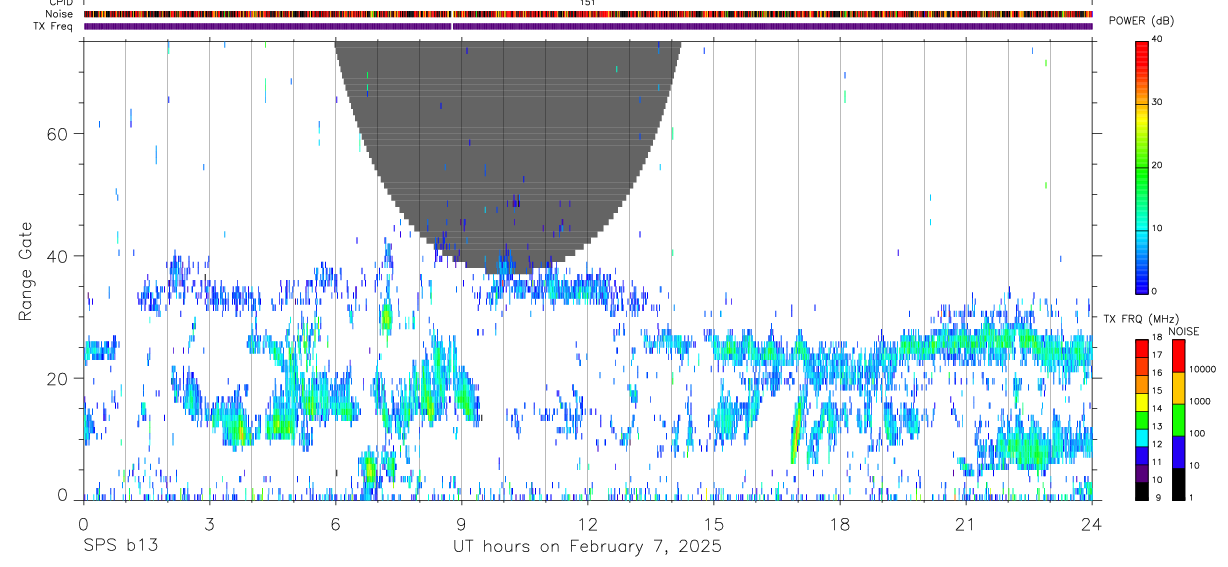Click the x-axis tick label 6
Image resolution: width=1228 pixels, height=567 pixels.
click(335, 524)
